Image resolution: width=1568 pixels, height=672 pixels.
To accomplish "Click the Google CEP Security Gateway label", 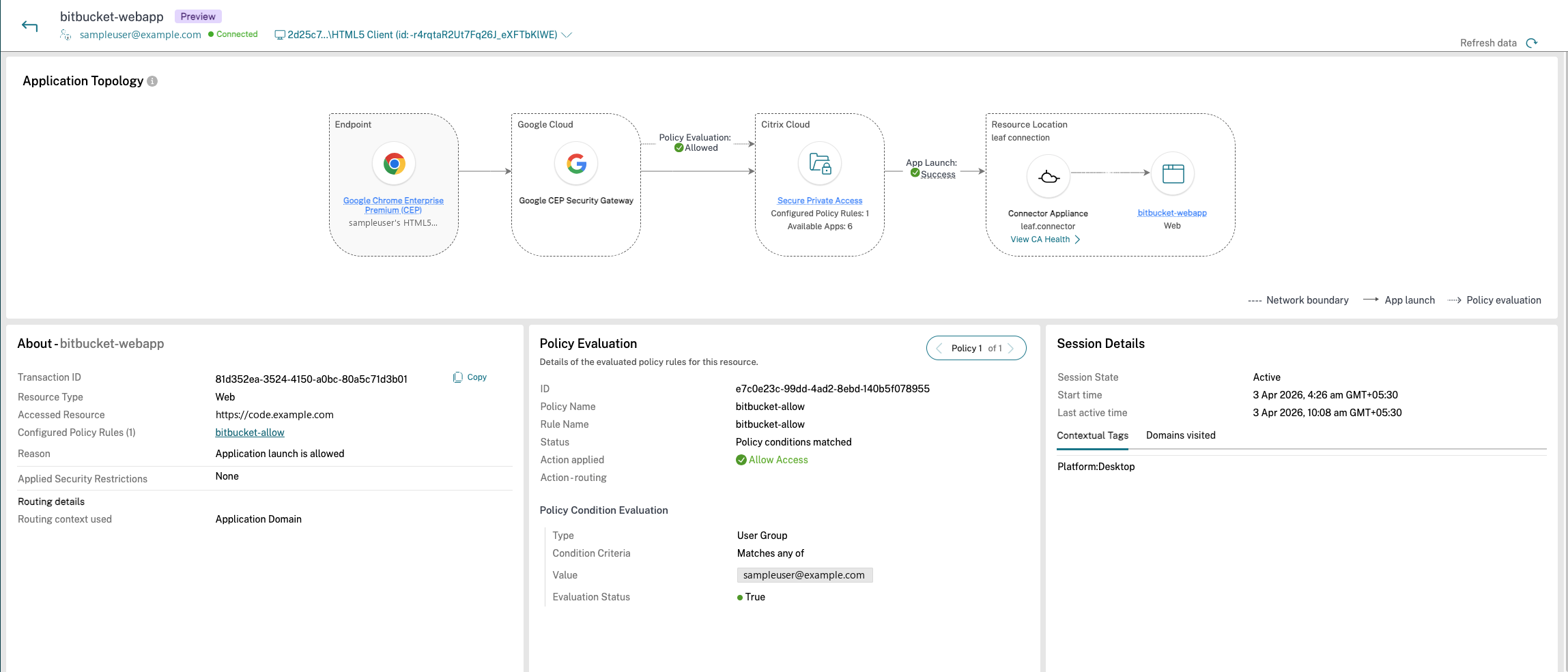I will [576, 201].
